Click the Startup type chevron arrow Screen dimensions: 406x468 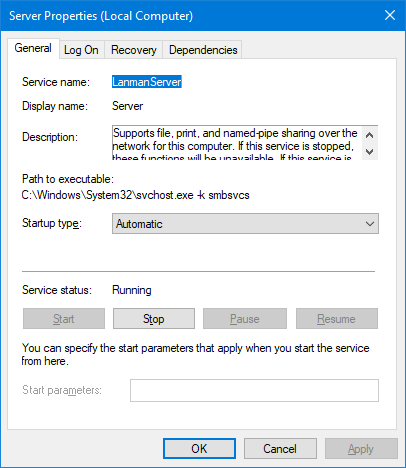point(370,224)
